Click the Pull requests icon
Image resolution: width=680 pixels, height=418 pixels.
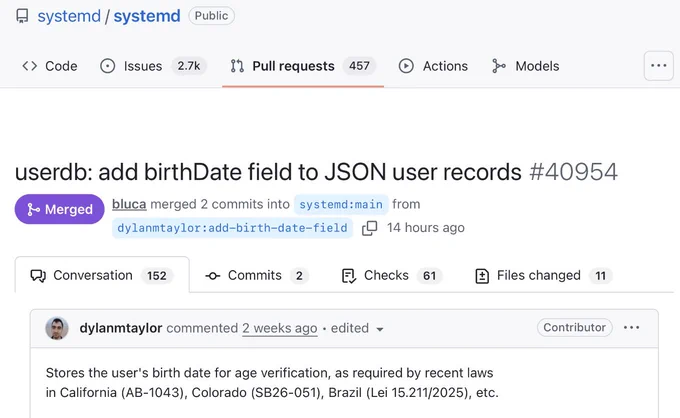pyautogui.click(x=237, y=66)
